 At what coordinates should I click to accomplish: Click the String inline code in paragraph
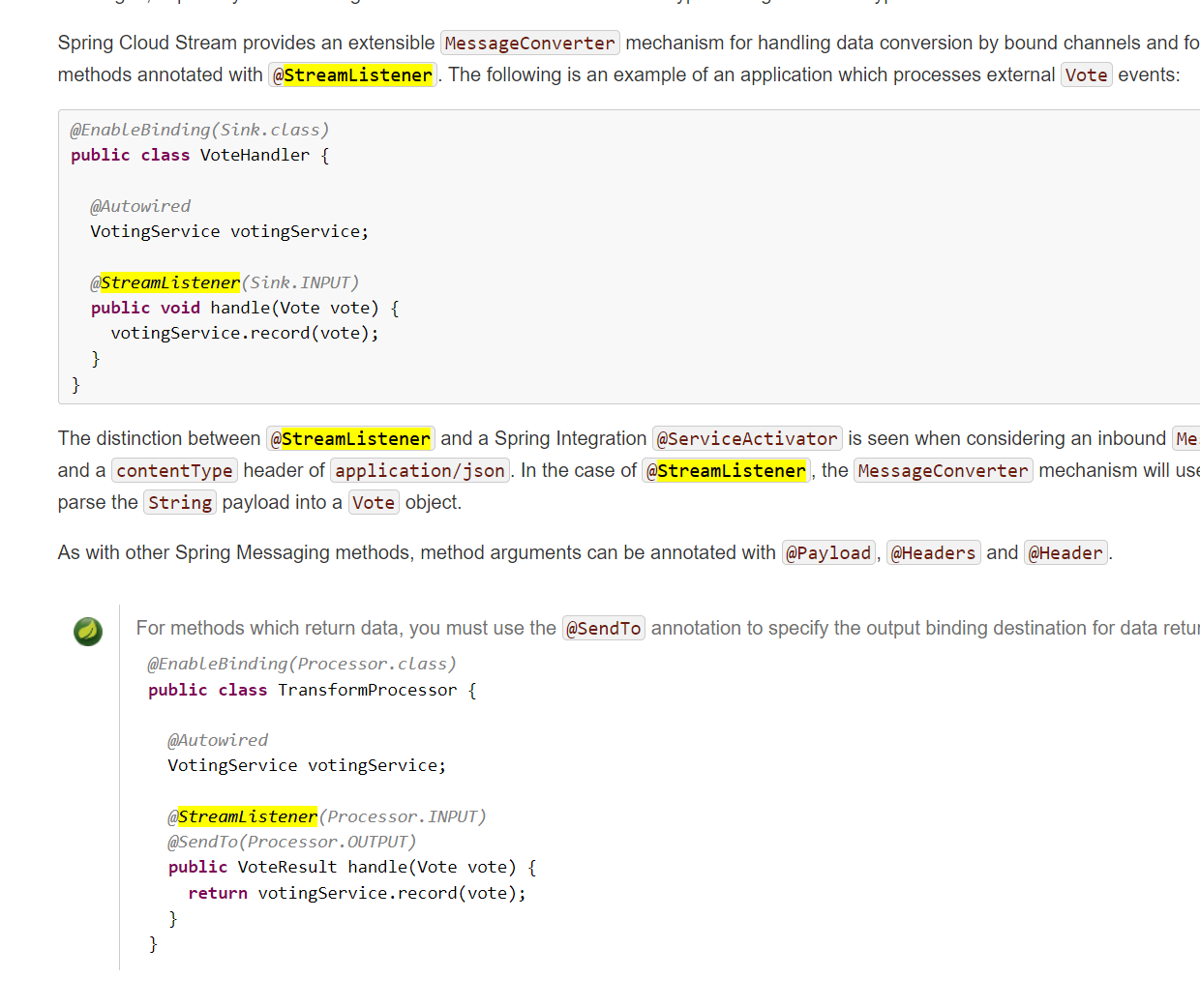point(180,502)
